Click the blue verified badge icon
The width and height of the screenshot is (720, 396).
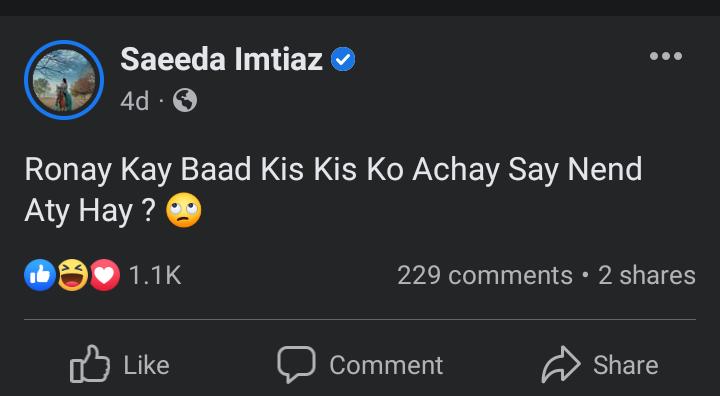tap(343, 60)
